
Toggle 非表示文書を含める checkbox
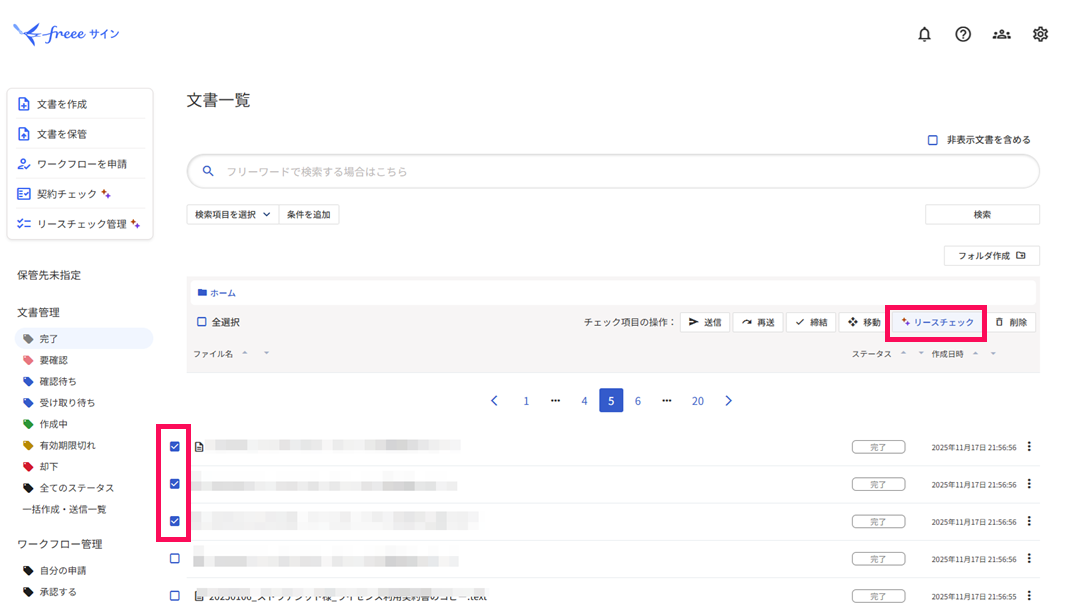[x=932, y=140]
